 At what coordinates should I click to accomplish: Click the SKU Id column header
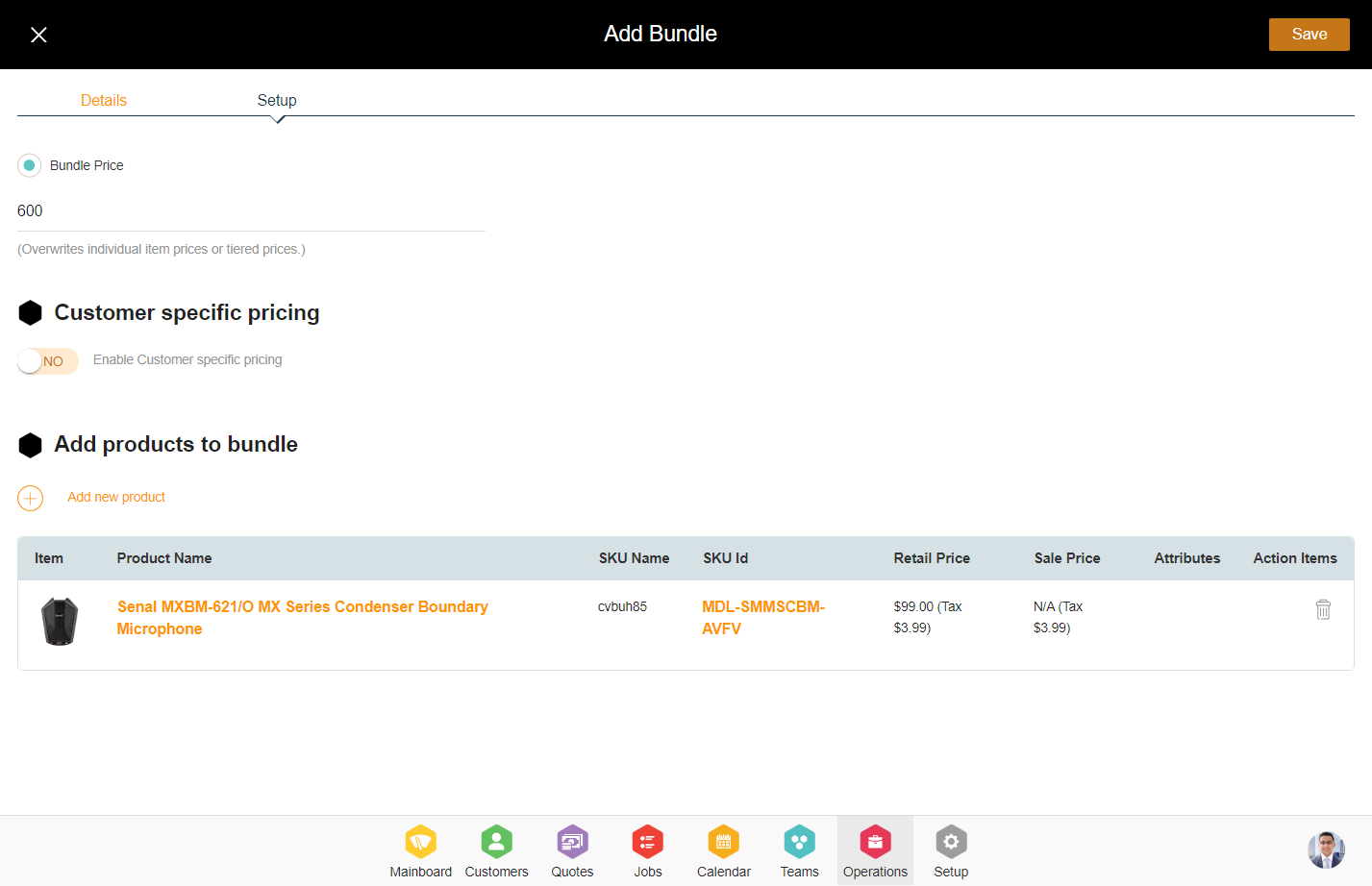coord(725,558)
